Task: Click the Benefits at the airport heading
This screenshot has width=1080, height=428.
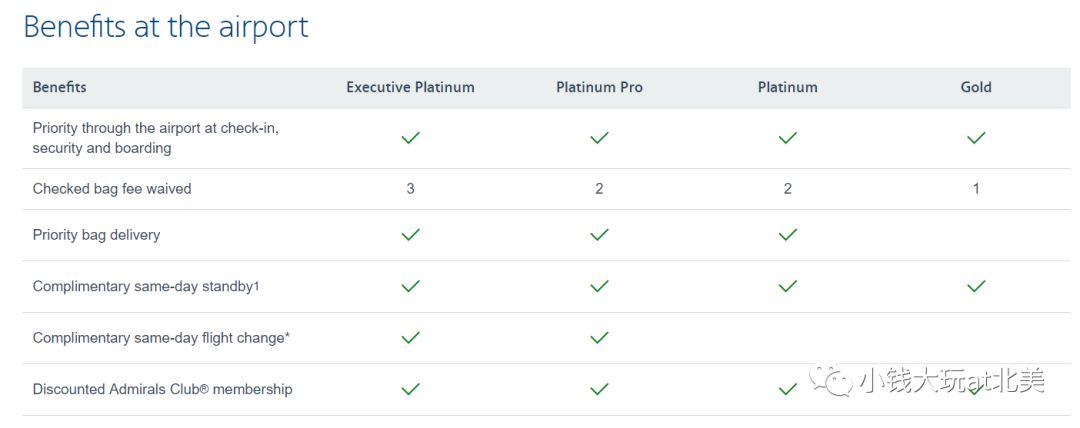Action: 166,27
